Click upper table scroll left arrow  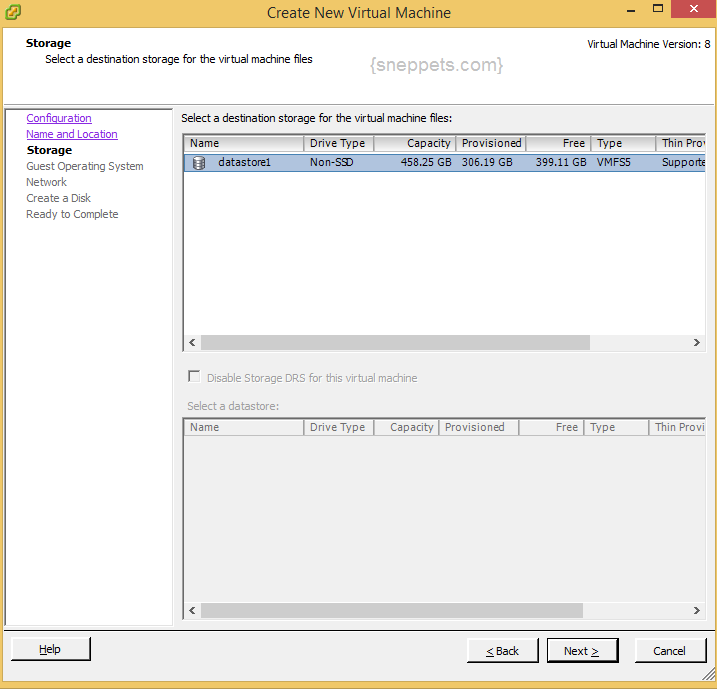pos(193,342)
